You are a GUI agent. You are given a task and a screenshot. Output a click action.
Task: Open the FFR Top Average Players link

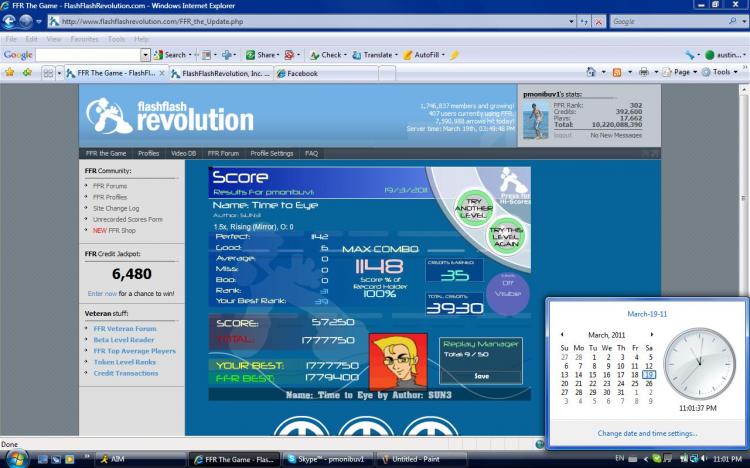tap(134, 351)
